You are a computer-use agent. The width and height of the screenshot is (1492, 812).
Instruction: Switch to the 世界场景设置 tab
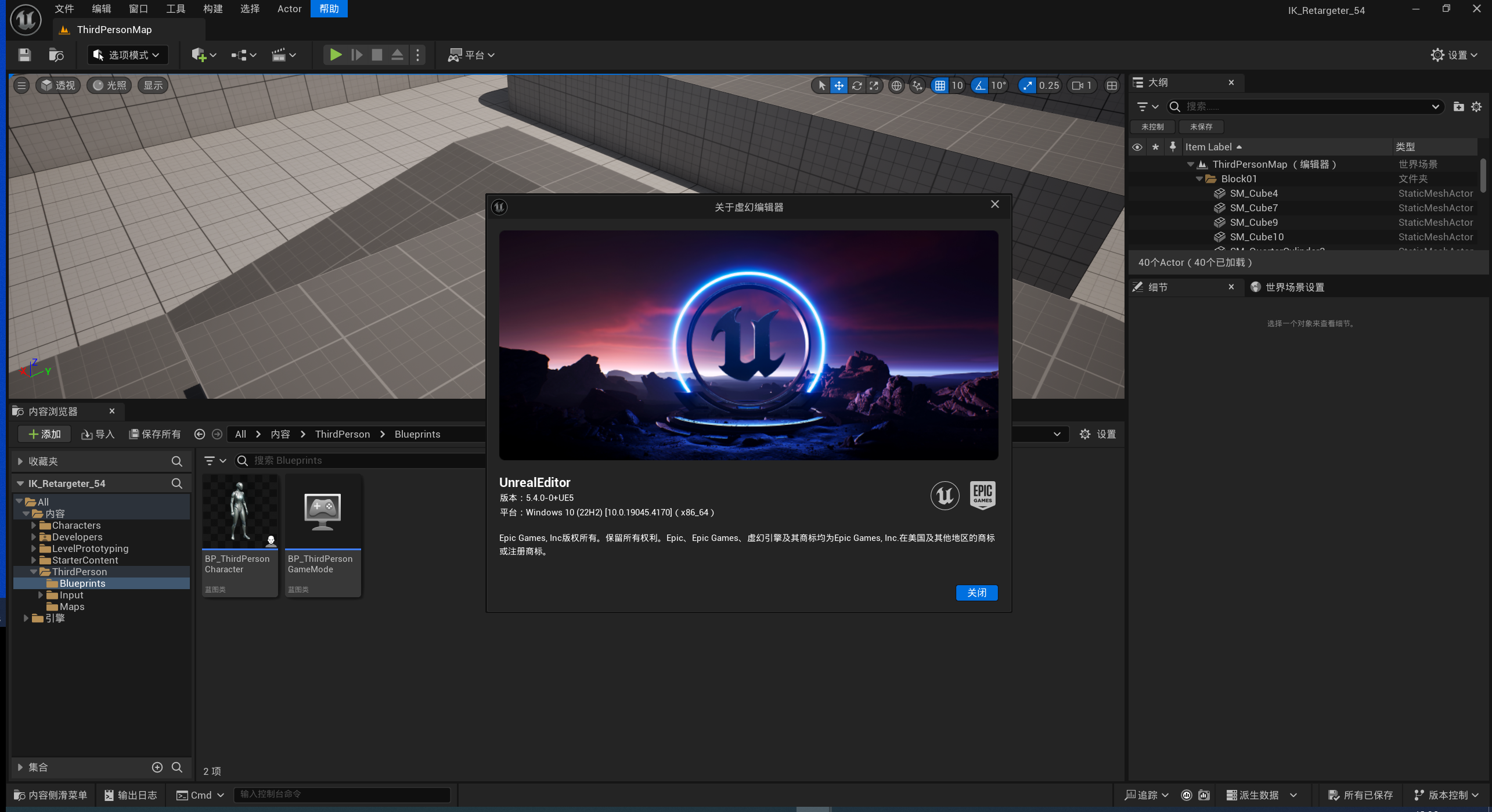pyautogui.click(x=1288, y=287)
